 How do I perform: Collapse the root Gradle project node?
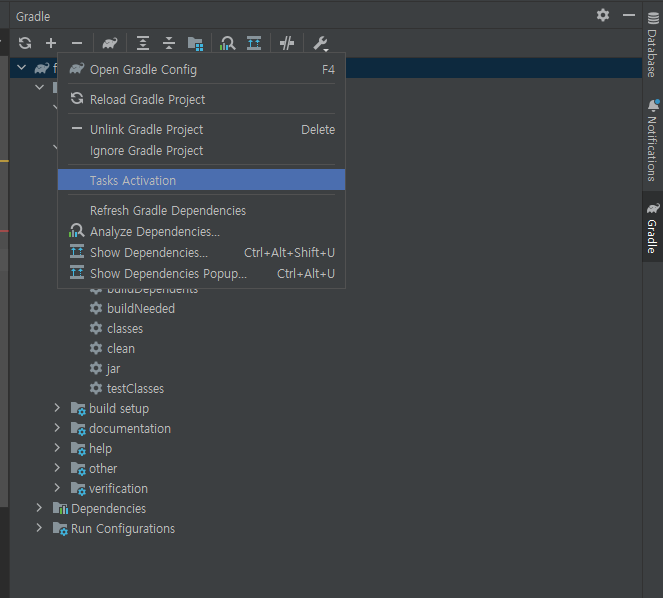coord(22,67)
